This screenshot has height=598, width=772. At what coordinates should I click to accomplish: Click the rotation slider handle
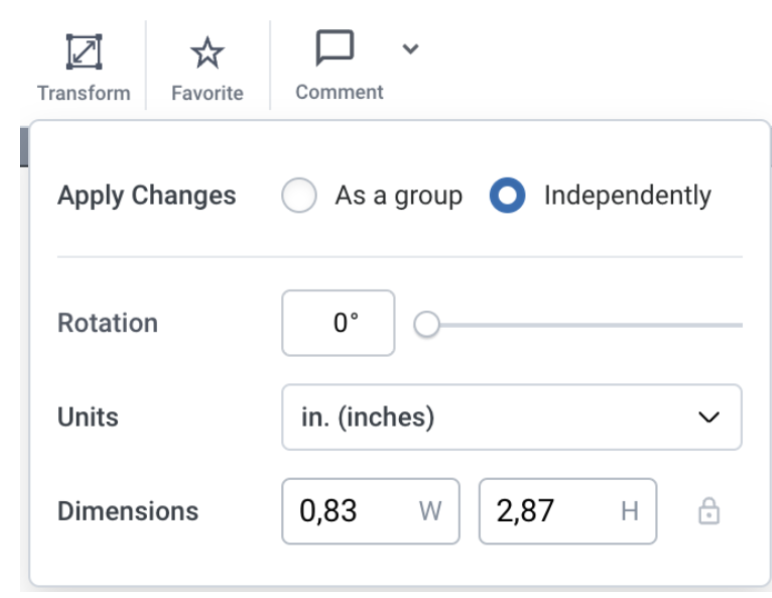pyautogui.click(x=427, y=324)
